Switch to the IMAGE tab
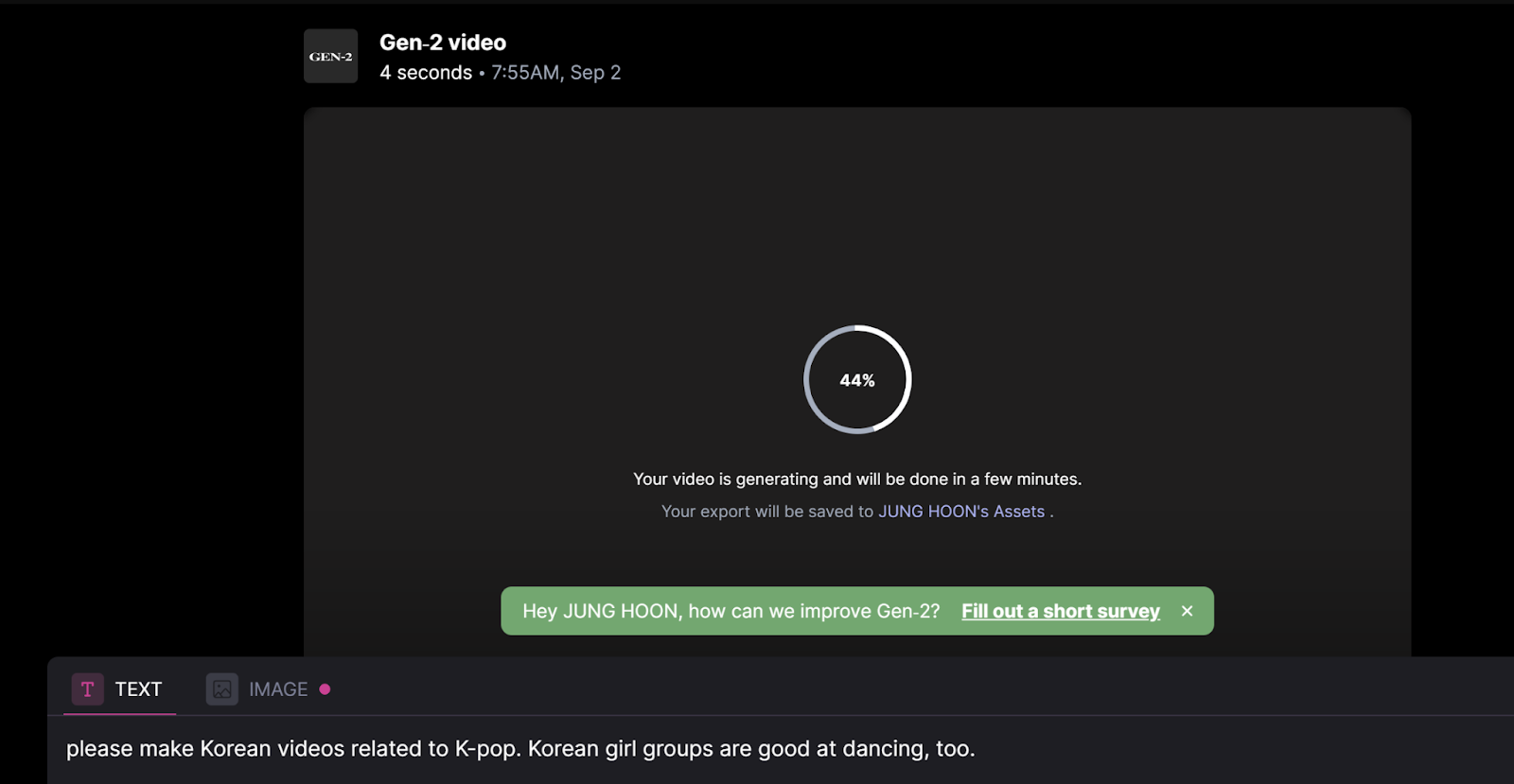 (268, 689)
